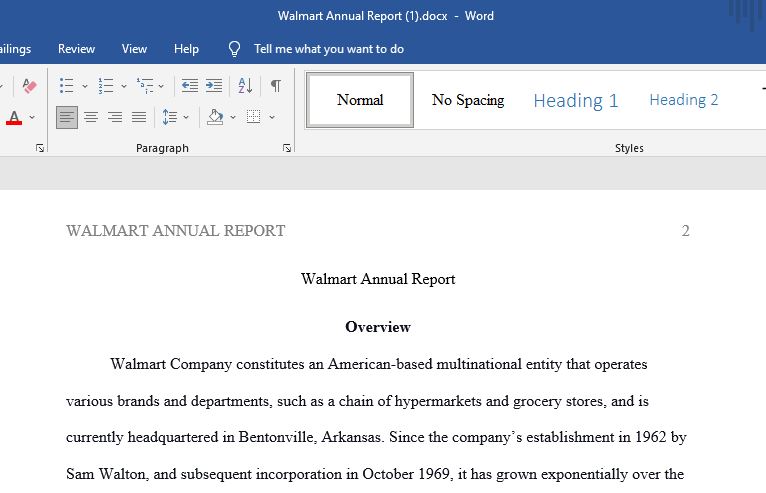Apply the Heading 2 style
Image resolution: width=766 pixels, height=493 pixels.
683,100
